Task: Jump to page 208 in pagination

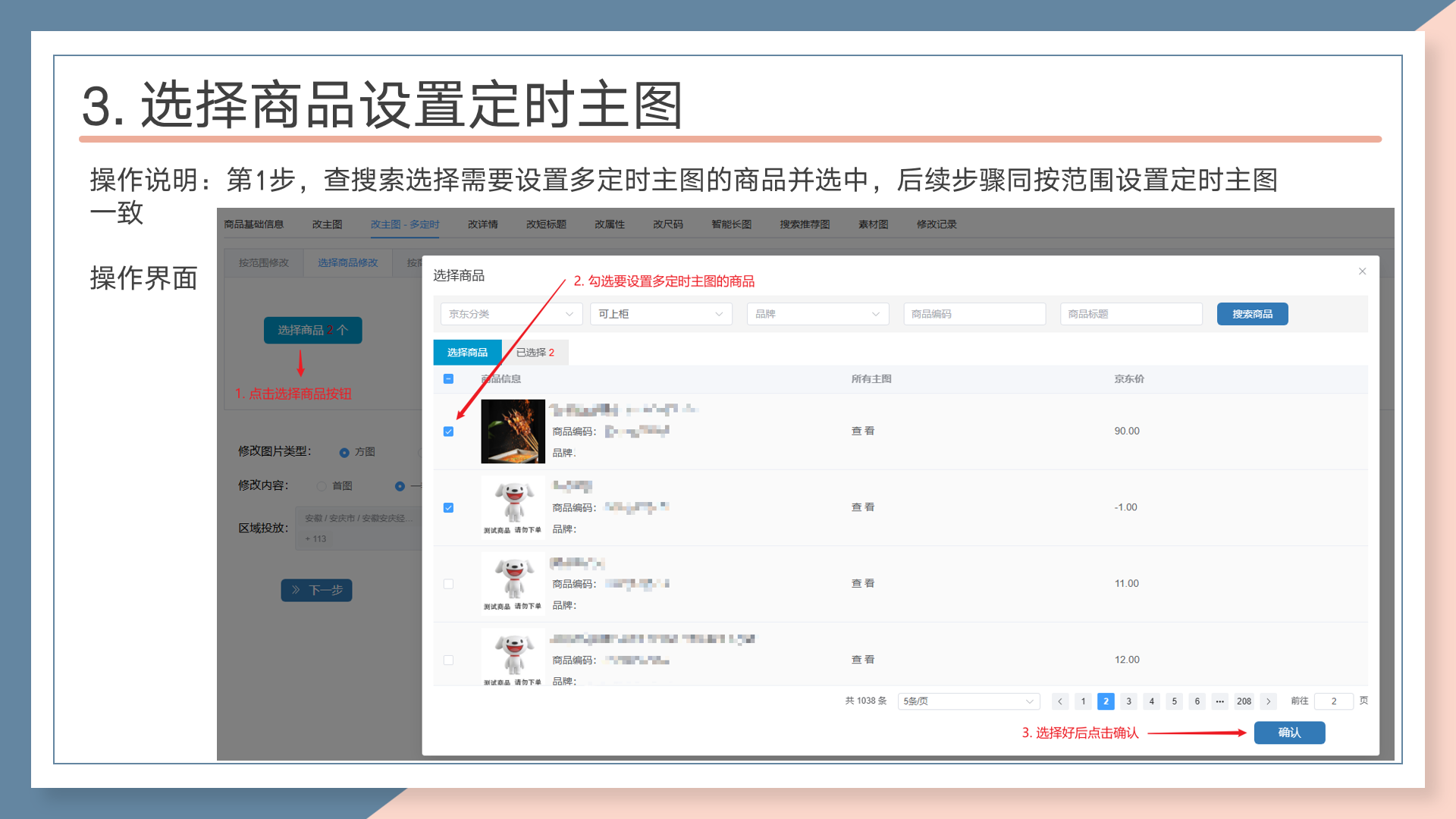Action: (x=1244, y=701)
